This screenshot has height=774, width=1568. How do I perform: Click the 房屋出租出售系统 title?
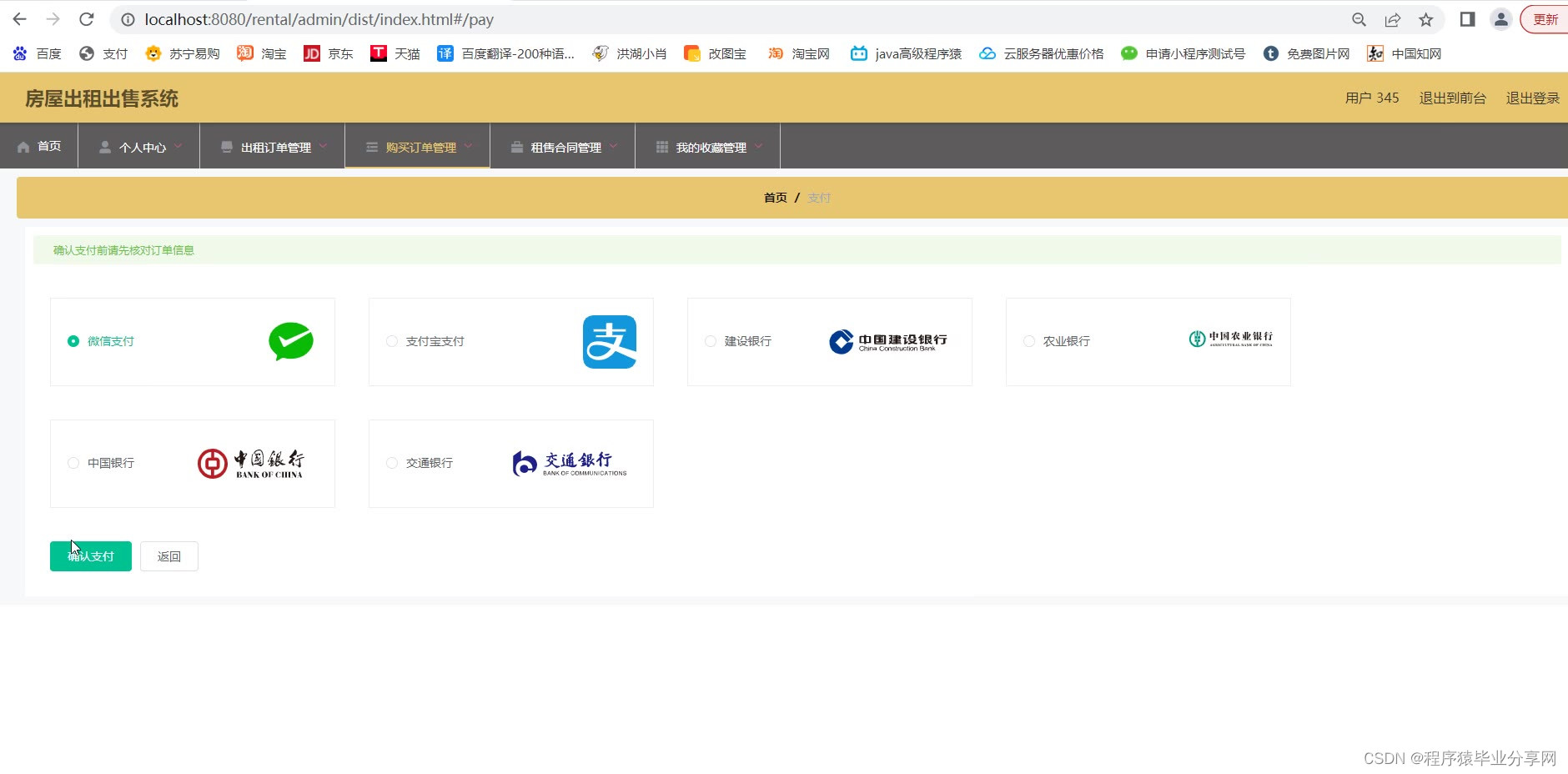pos(102,98)
